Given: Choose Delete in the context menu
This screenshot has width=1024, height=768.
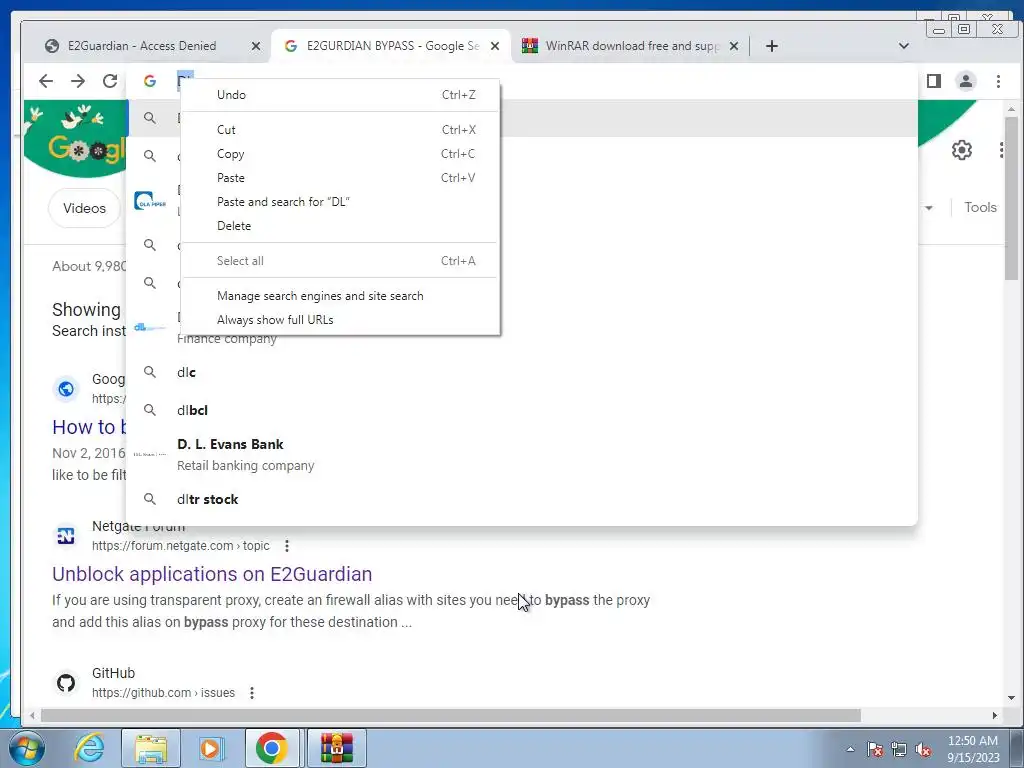Looking at the screenshot, I should point(340,226).
